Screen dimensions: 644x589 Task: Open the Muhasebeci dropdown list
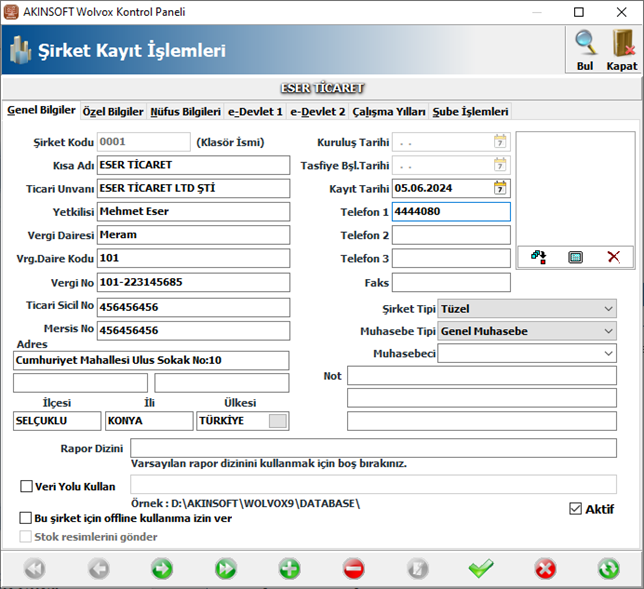tap(608, 353)
